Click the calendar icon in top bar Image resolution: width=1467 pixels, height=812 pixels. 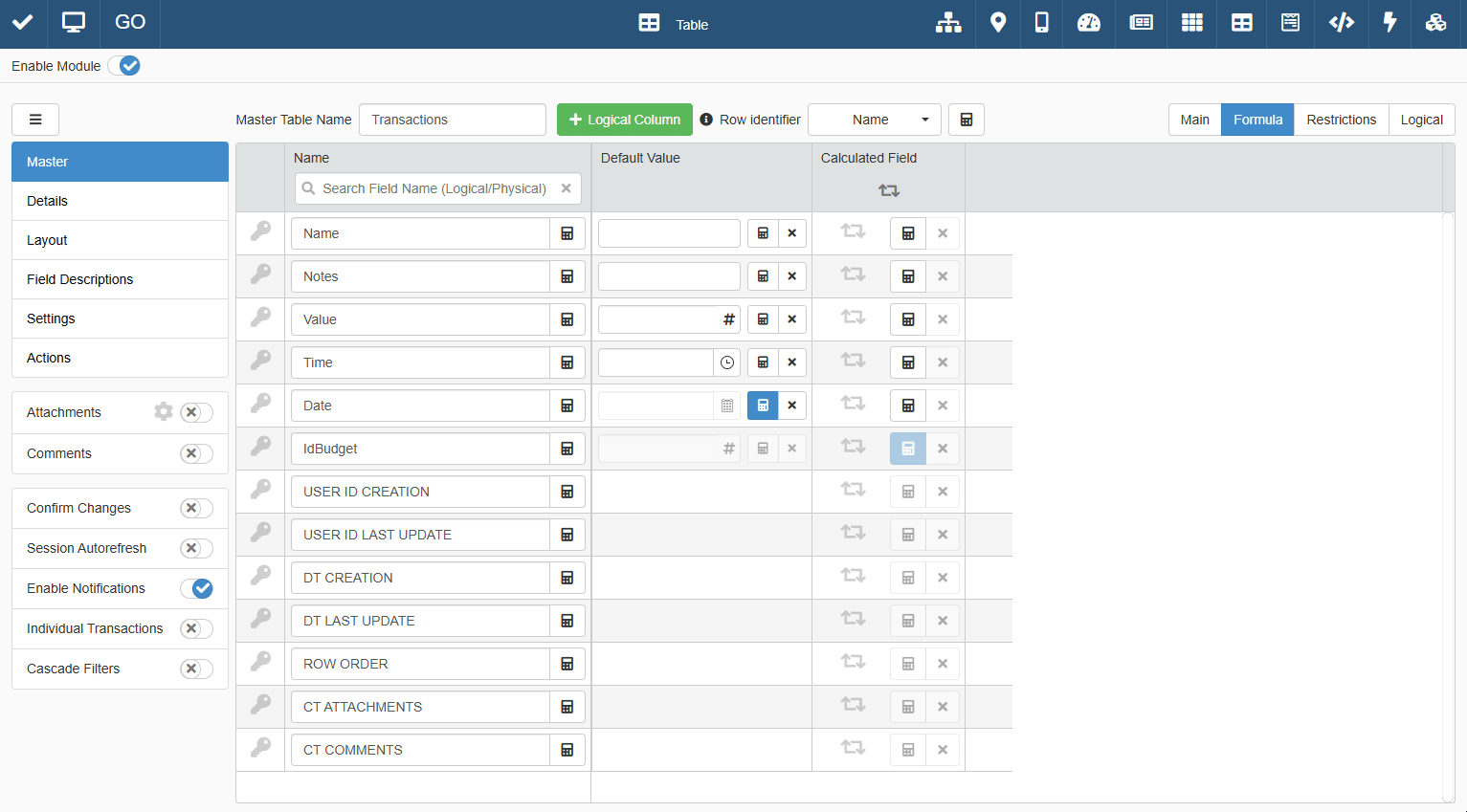(1291, 23)
